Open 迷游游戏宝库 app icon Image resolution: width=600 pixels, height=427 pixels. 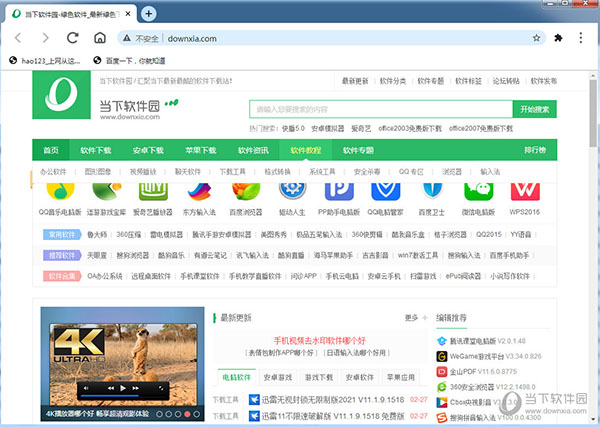pos(107,191)
